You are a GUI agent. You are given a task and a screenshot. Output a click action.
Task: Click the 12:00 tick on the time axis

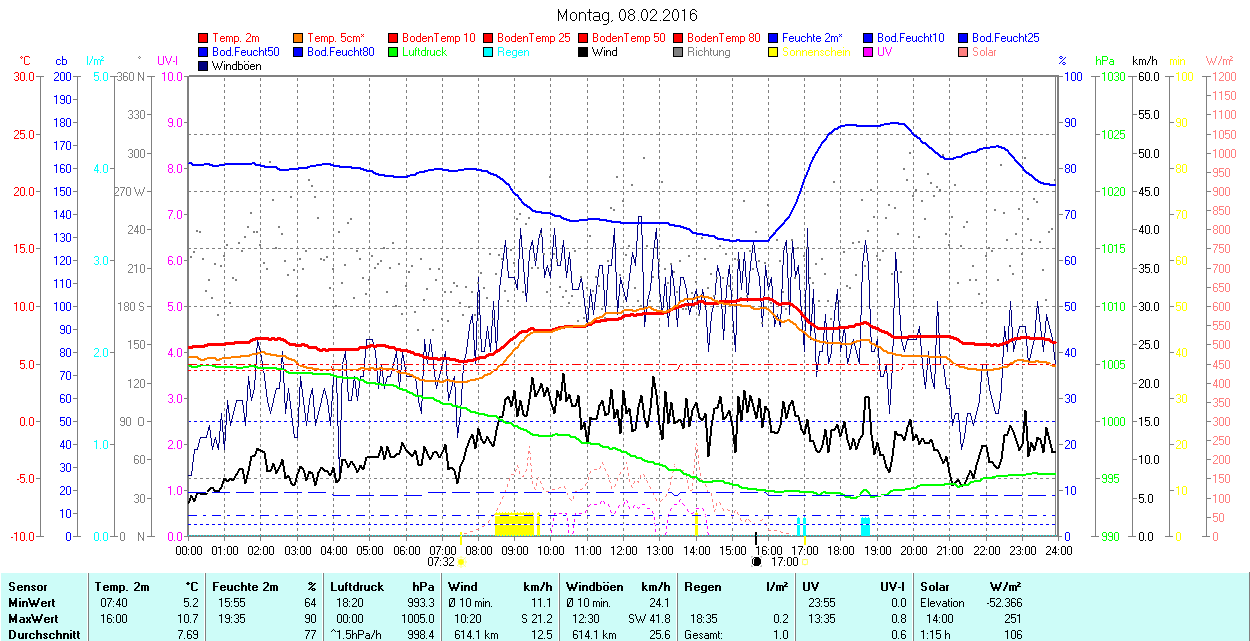(623, 550)
